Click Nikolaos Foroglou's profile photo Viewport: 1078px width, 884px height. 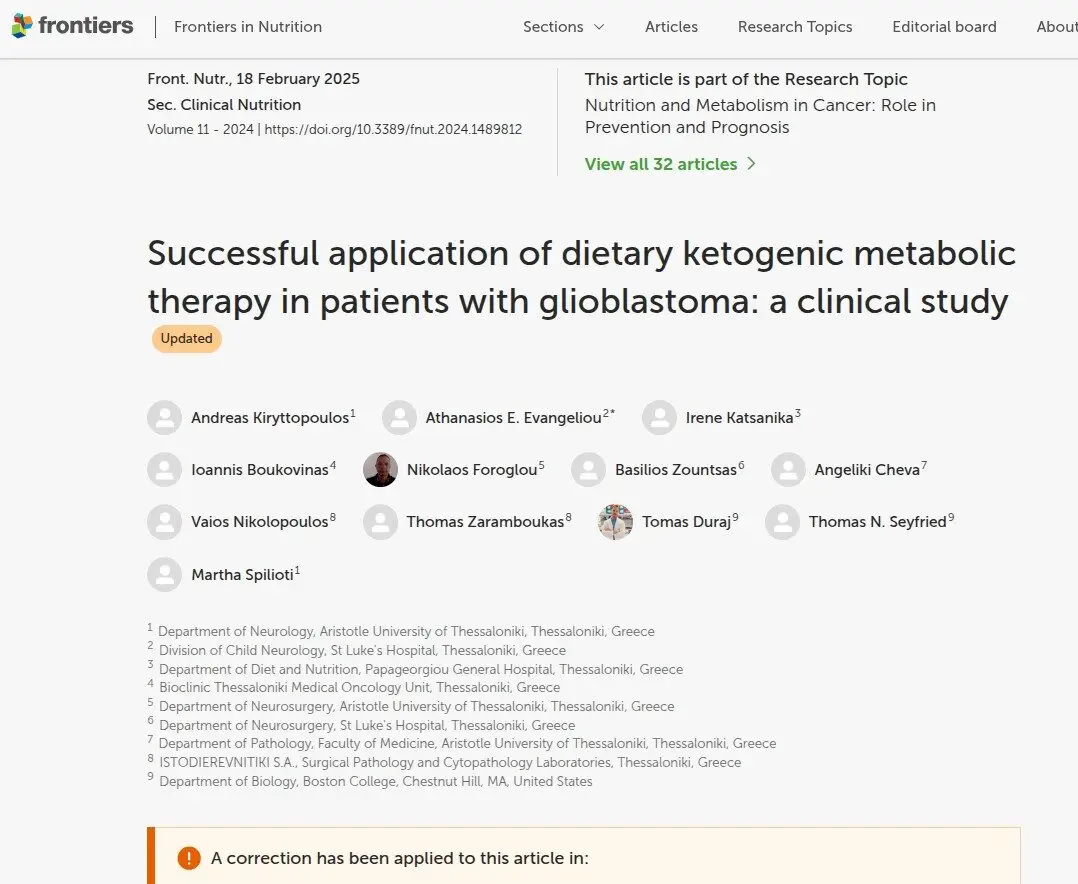(380, 470)
